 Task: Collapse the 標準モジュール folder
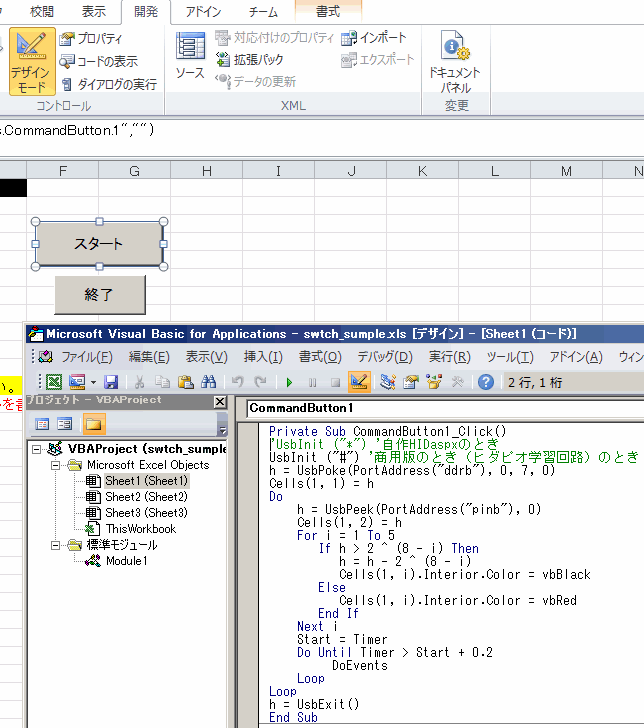[56, 545]
